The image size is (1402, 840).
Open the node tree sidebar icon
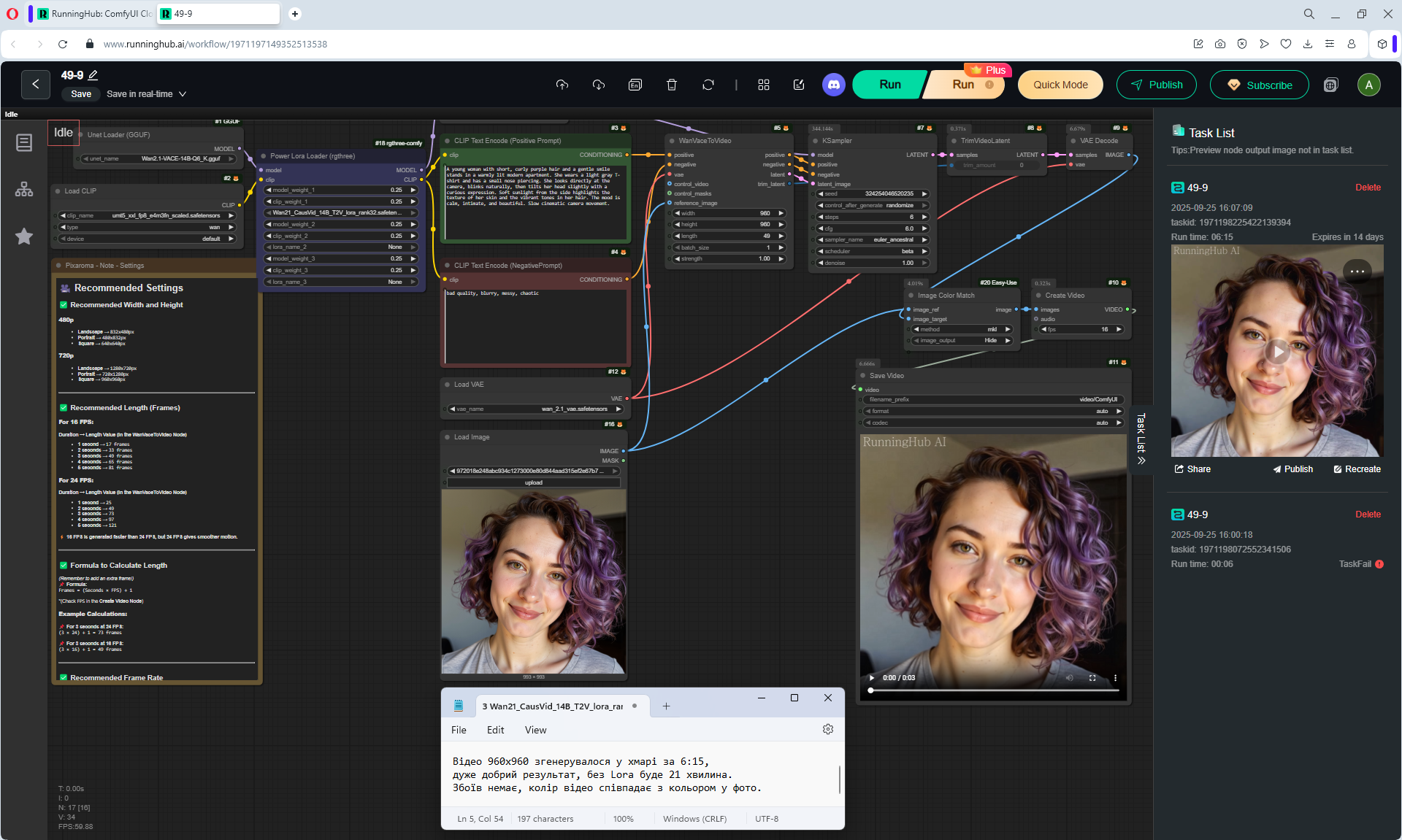tap(24, 190)
